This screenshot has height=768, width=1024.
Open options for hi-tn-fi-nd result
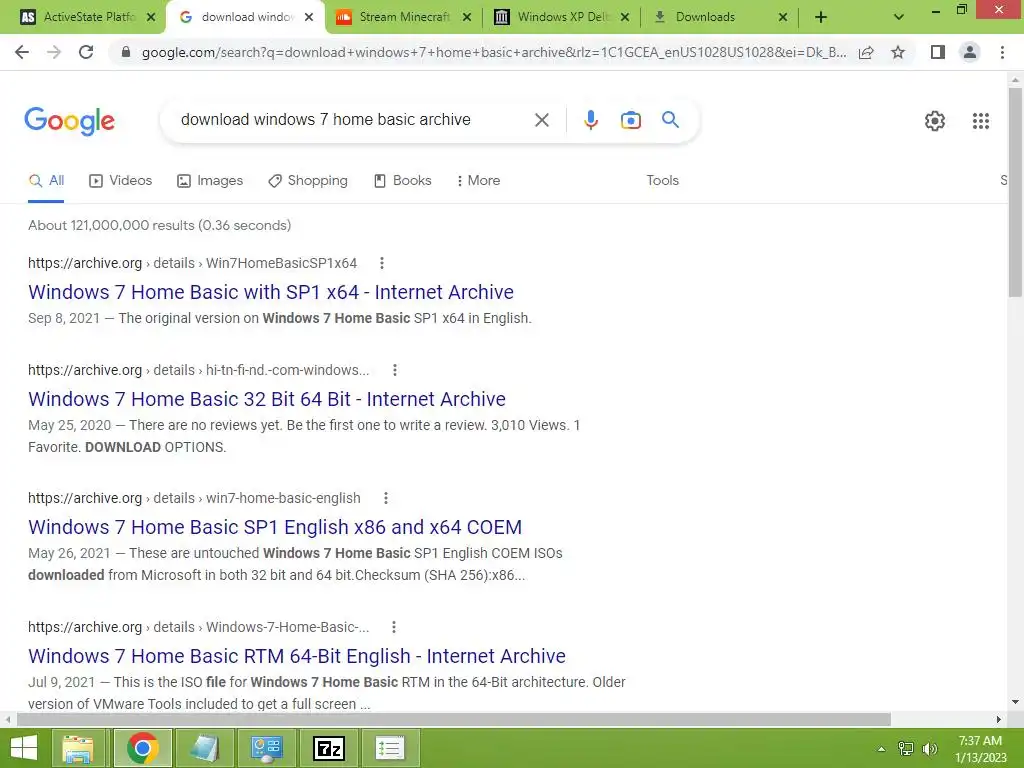394,370
